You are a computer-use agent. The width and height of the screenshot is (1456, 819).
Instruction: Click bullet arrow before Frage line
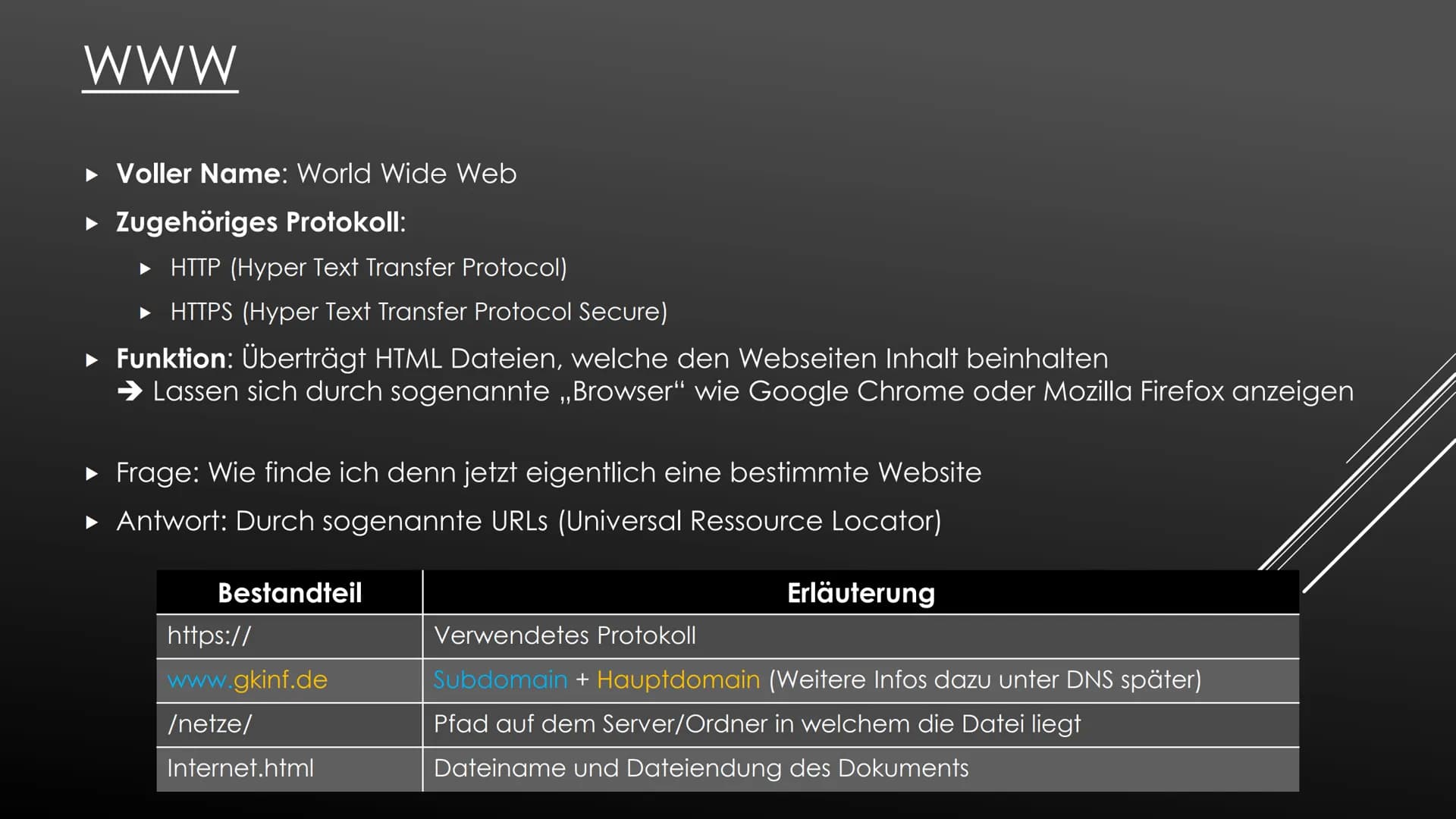[x=93, y=475]
